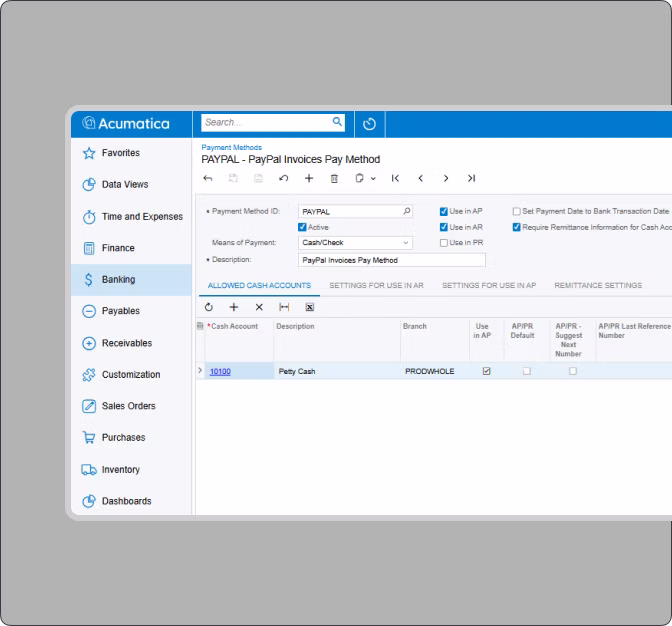The width and height of the screenshot is (672, 626).
Task: Switch to Allowed Cash Accounts tab
Action: coord(259,285)
